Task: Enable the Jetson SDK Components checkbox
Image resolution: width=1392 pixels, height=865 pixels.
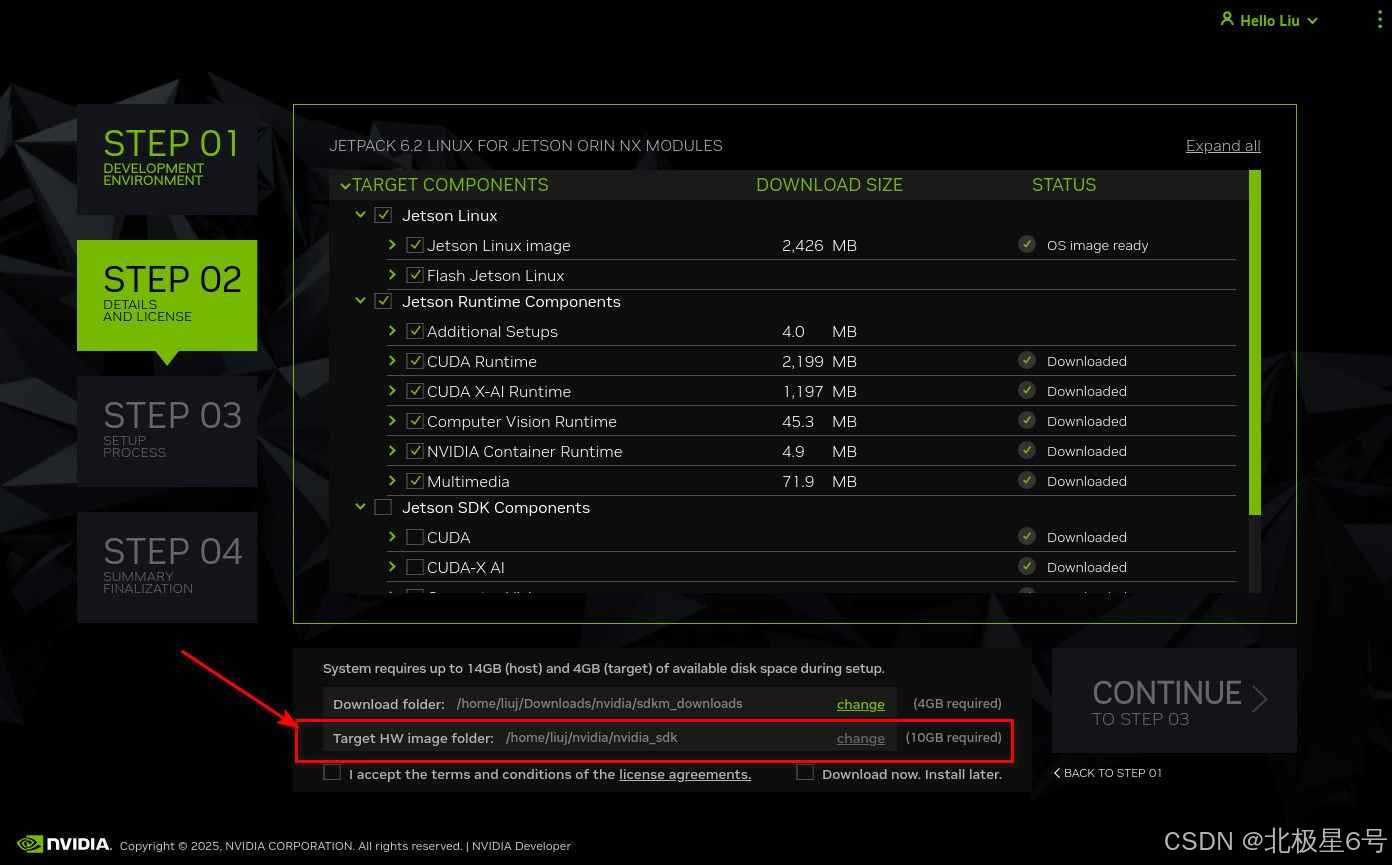Action: coord(383,506)
